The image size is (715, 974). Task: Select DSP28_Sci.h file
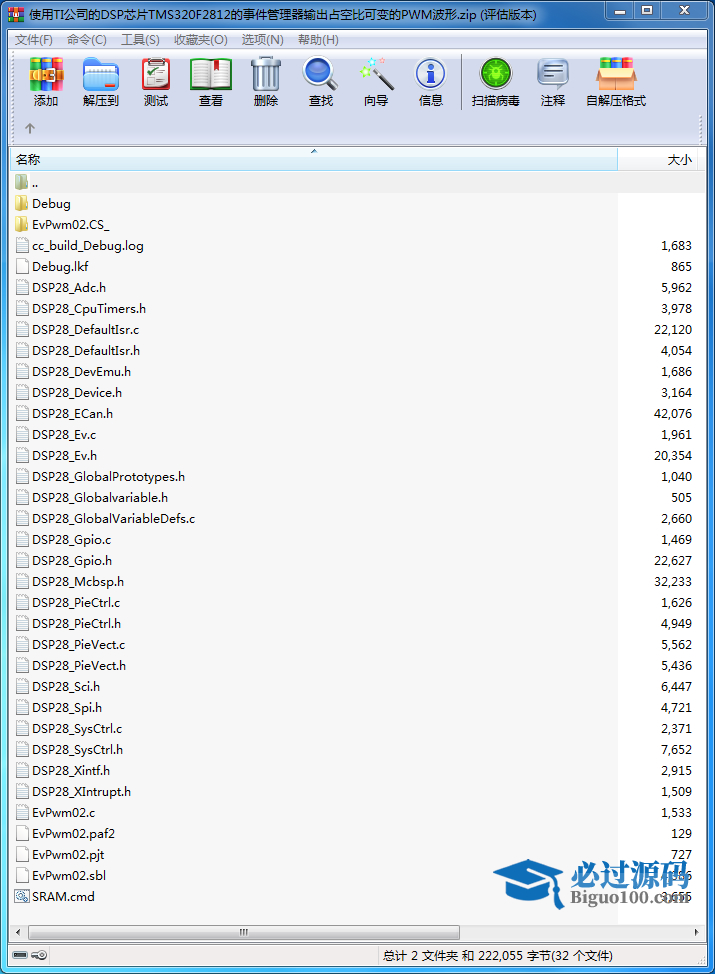(66, 686)
